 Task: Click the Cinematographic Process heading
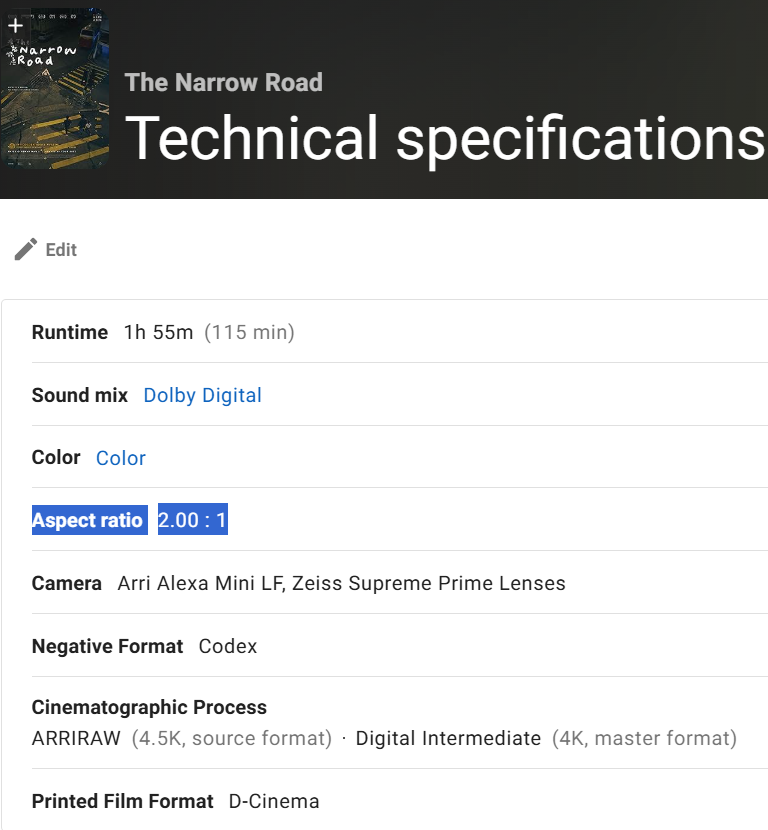point(149,707)
